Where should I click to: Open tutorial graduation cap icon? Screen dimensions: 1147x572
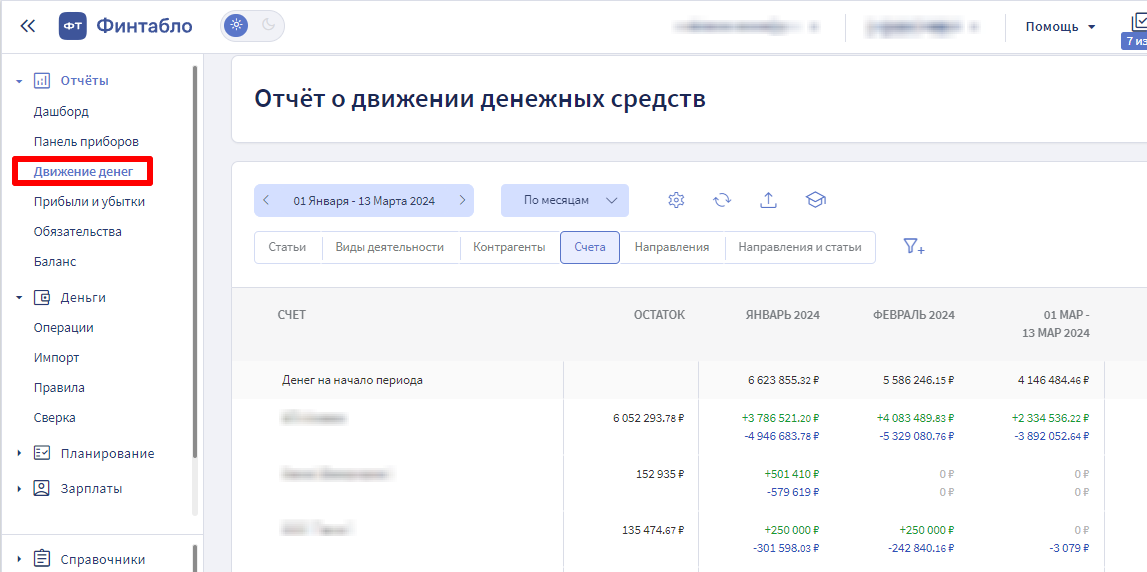tap(815, 200)
